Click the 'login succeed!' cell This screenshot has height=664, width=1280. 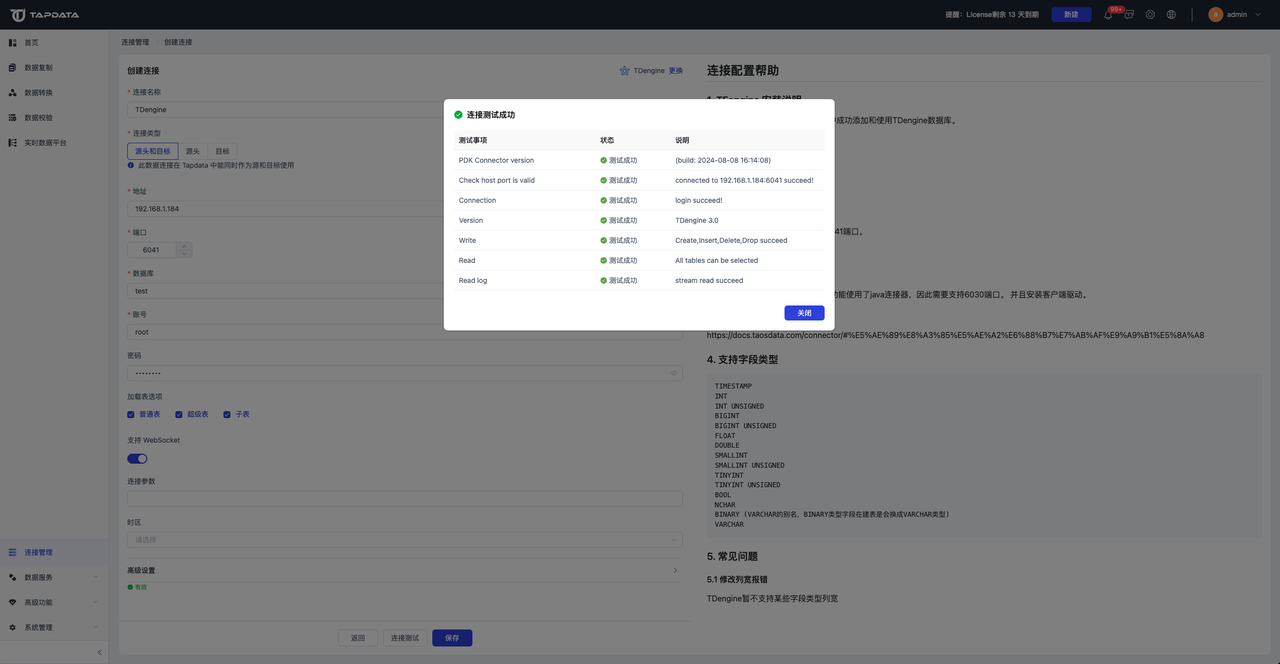[x=699, y=200]
